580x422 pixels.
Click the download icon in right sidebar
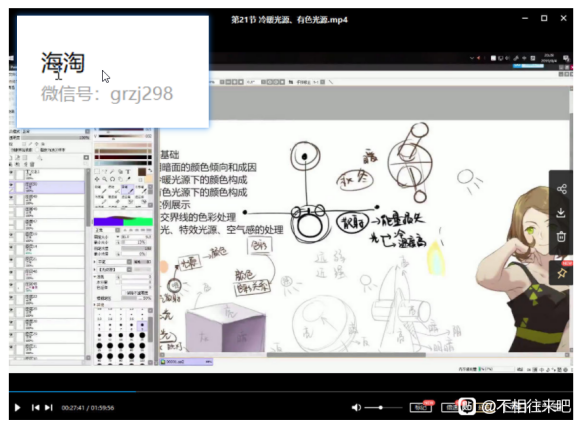[561, 213]
